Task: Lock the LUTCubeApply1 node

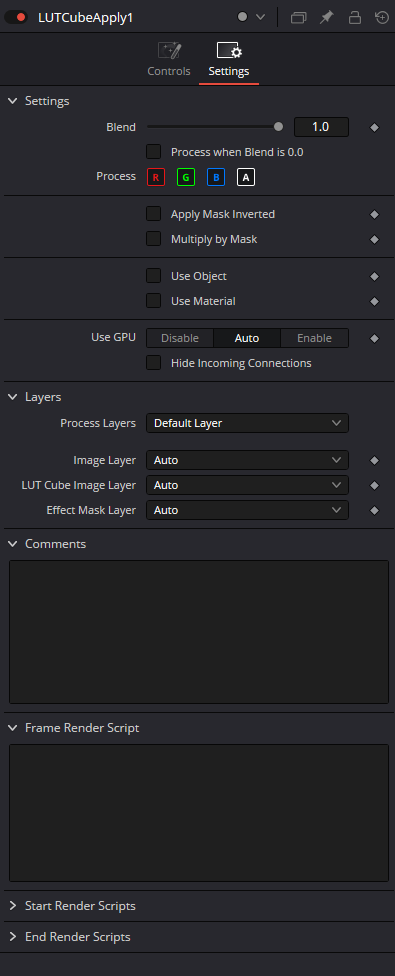Action: click(x=355, y=17)
